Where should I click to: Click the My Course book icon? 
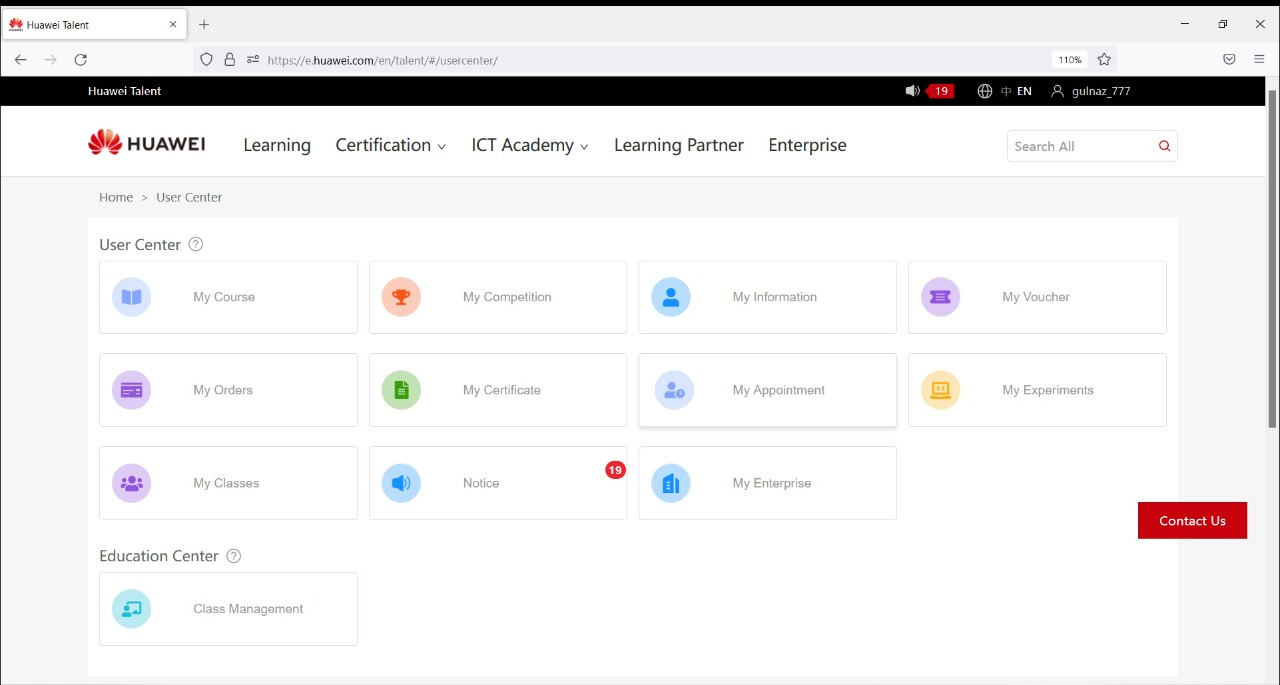point(131,297)
